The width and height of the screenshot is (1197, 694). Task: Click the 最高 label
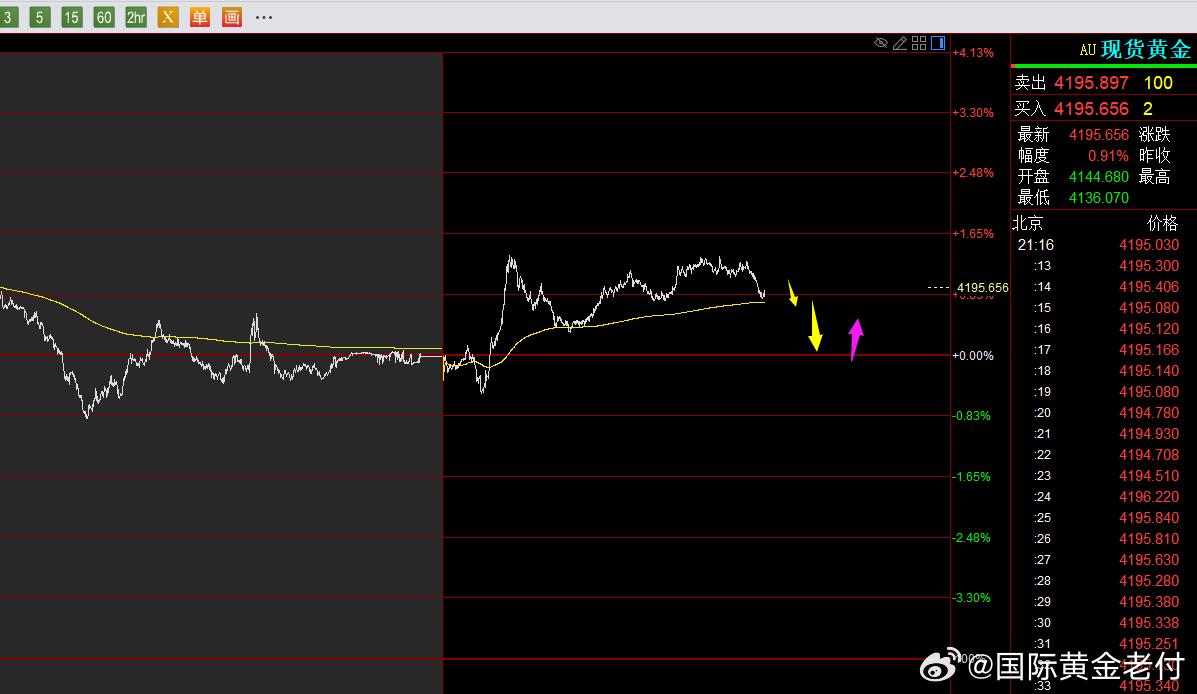1154,177
